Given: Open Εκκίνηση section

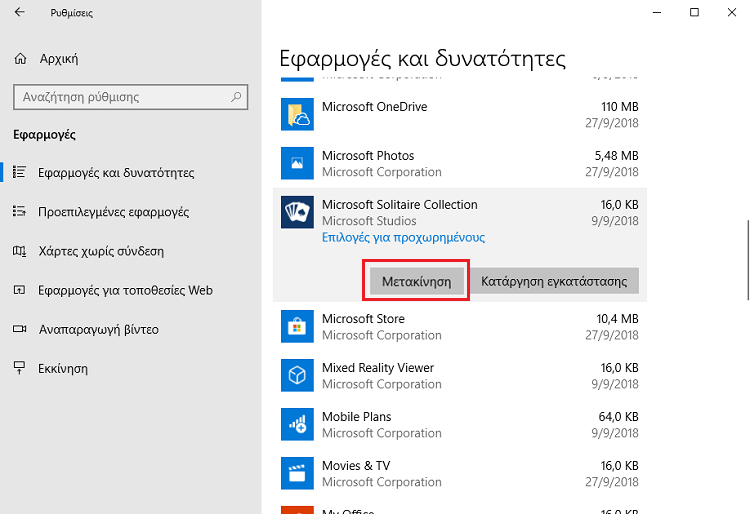Looking at the screenshot, I should (63, 369).
